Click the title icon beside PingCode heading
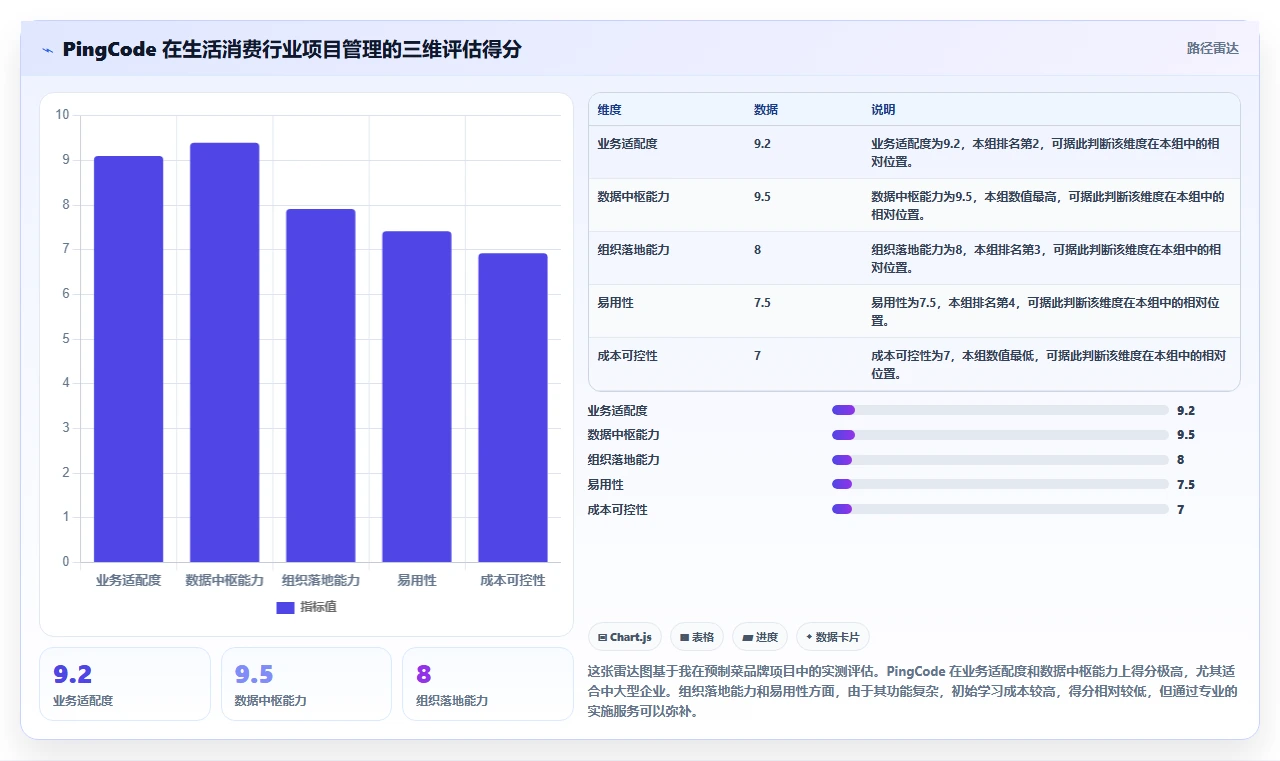This screenshot has height=761, width=1280. click(x=47, y=50)
